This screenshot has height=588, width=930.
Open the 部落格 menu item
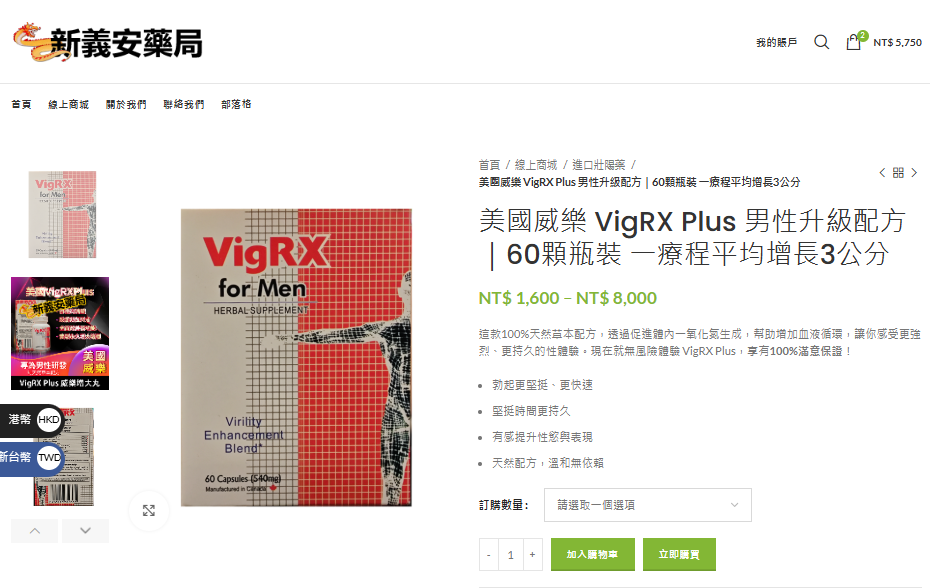[236, 104]
